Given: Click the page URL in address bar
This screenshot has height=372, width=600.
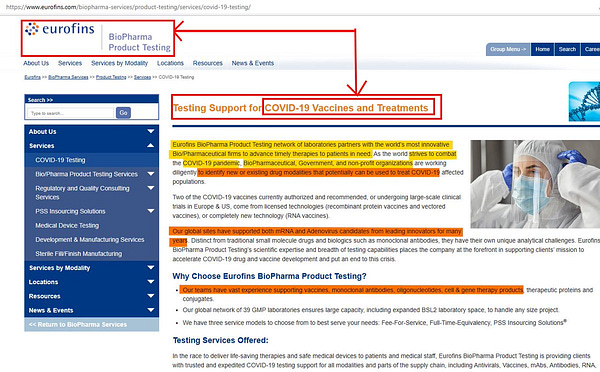Looking at the screenshot, I should point(128,7).
